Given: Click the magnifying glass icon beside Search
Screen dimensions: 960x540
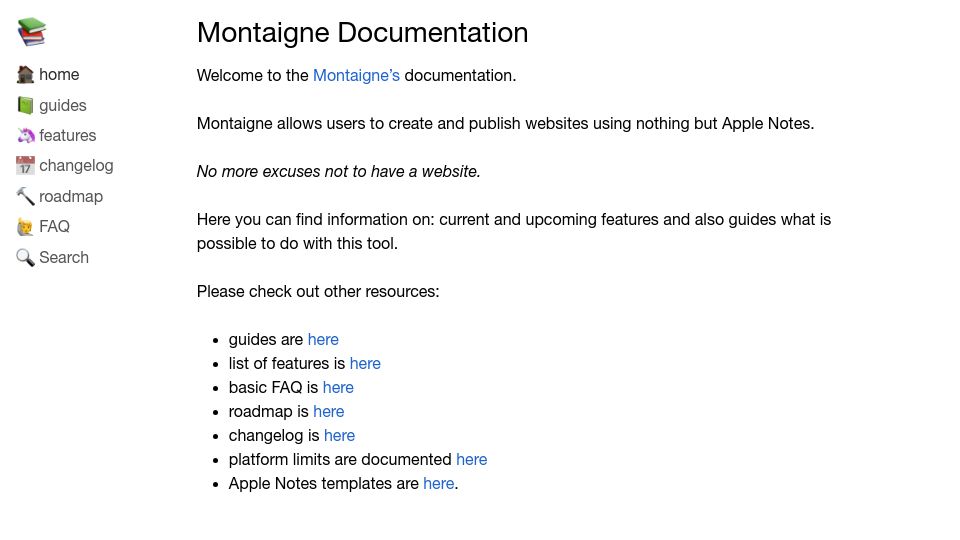Looking at the screenshot, I should (x=25, y=257).
